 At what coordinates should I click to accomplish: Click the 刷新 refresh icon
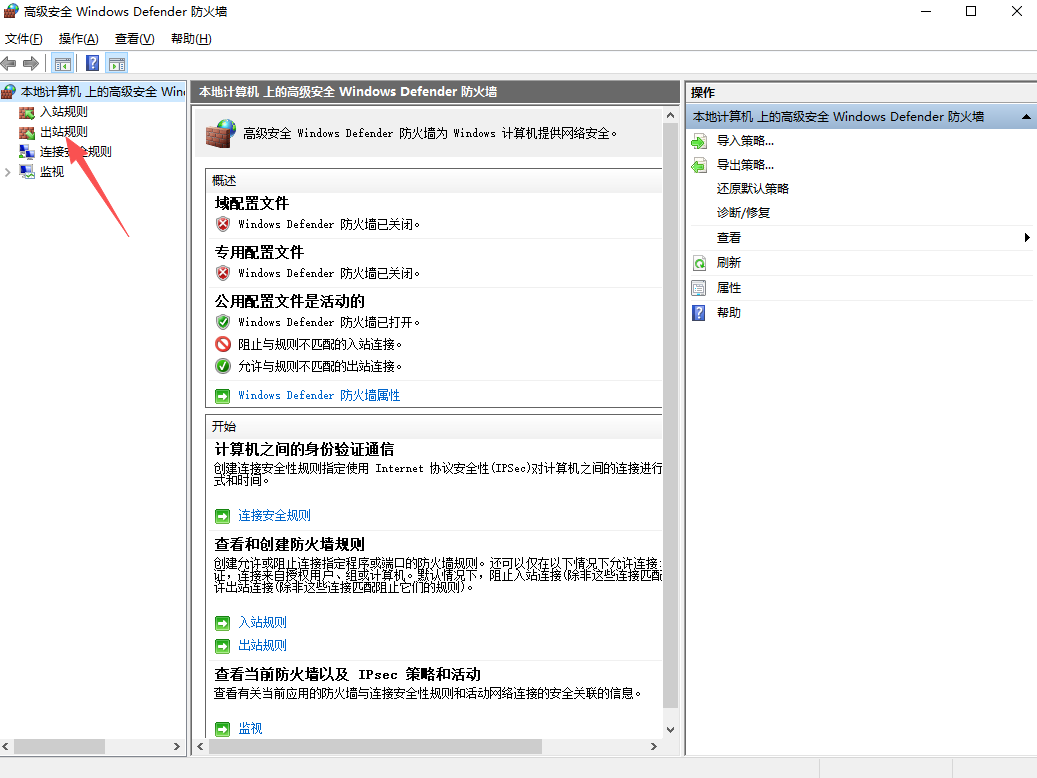coord(698,262)
